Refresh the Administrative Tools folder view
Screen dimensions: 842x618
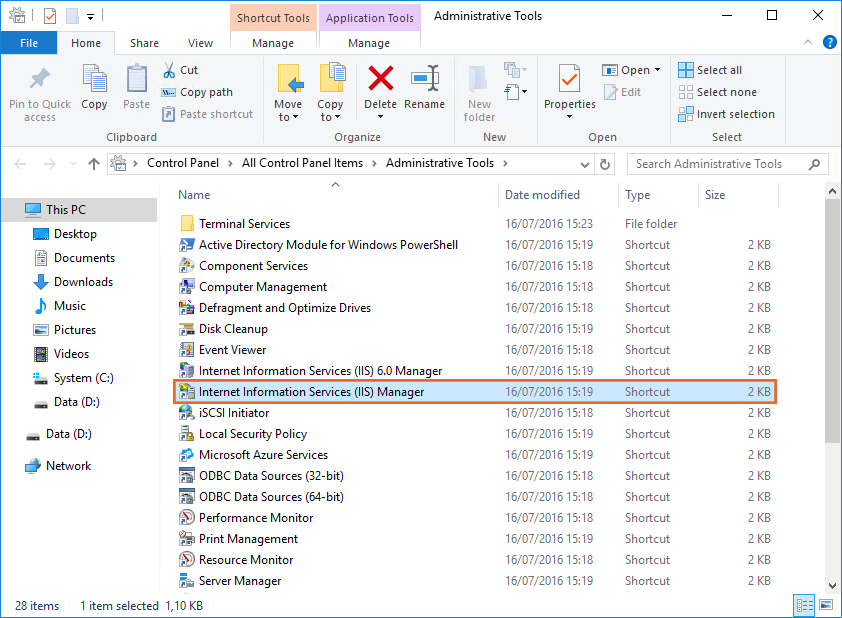(605, 164)
